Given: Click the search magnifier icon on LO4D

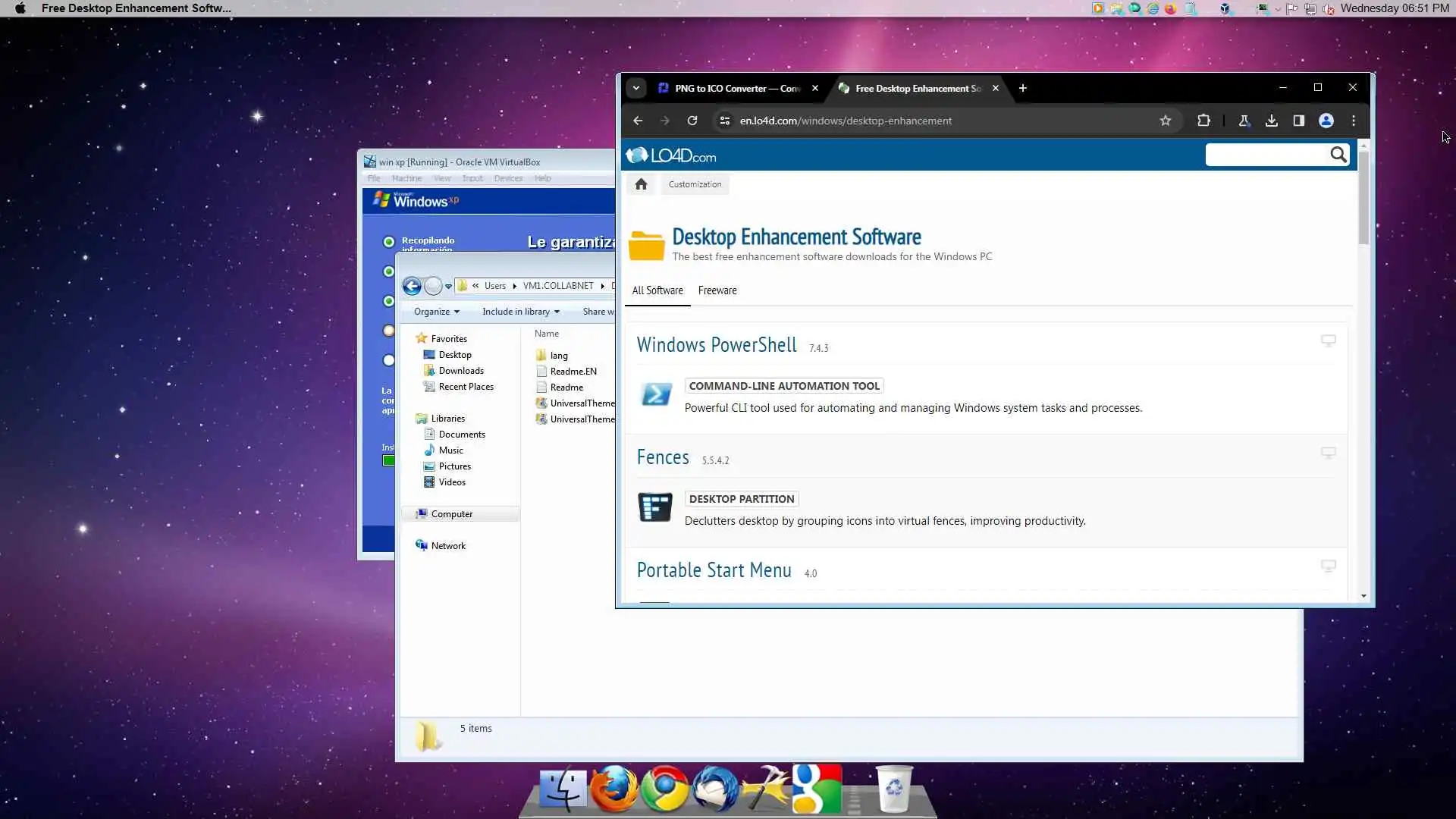Looking at the screenshot, I should [1338, 155].
